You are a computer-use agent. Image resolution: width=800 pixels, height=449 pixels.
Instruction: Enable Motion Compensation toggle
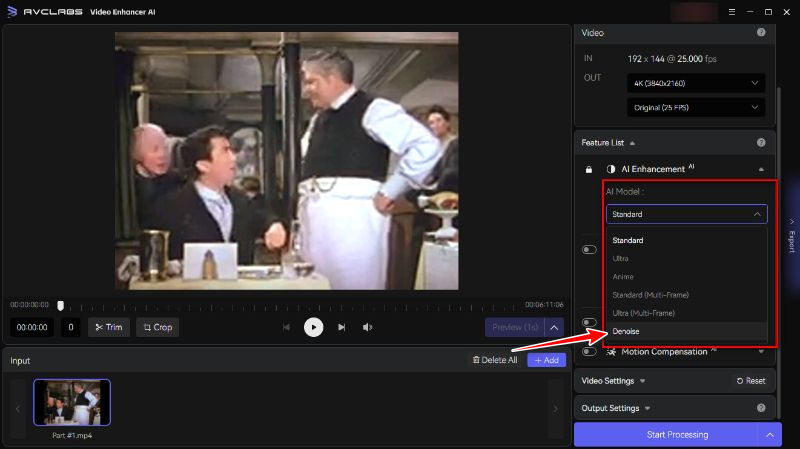pos(589,352)
